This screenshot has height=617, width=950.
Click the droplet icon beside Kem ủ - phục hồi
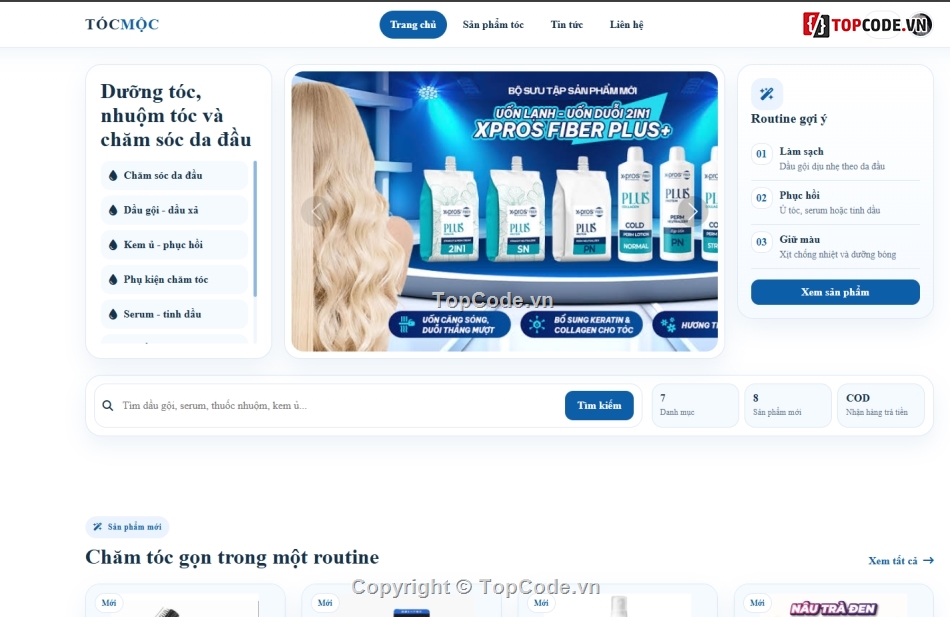point(113,244)
